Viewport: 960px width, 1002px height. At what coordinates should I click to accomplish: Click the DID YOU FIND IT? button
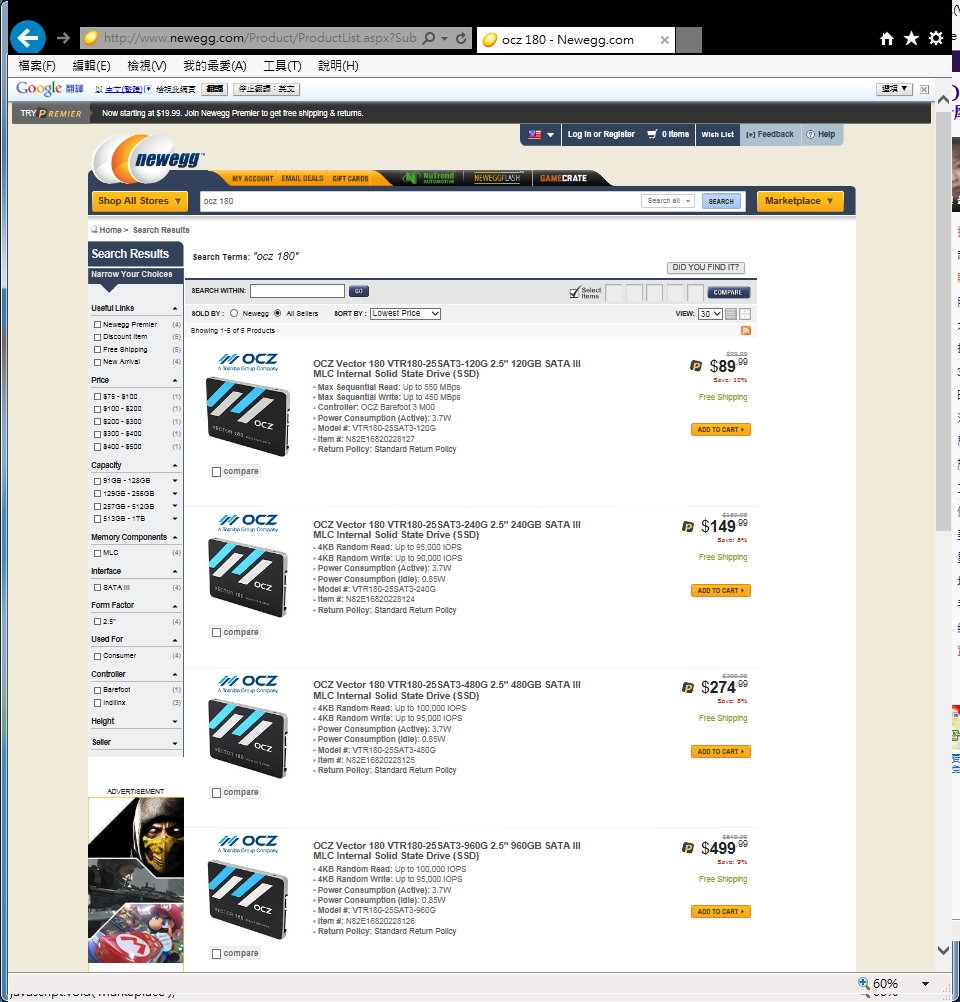(706, 268)
